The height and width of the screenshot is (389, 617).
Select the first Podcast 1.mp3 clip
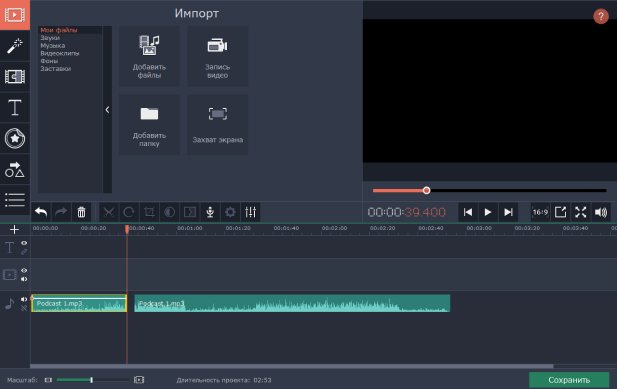79,303
